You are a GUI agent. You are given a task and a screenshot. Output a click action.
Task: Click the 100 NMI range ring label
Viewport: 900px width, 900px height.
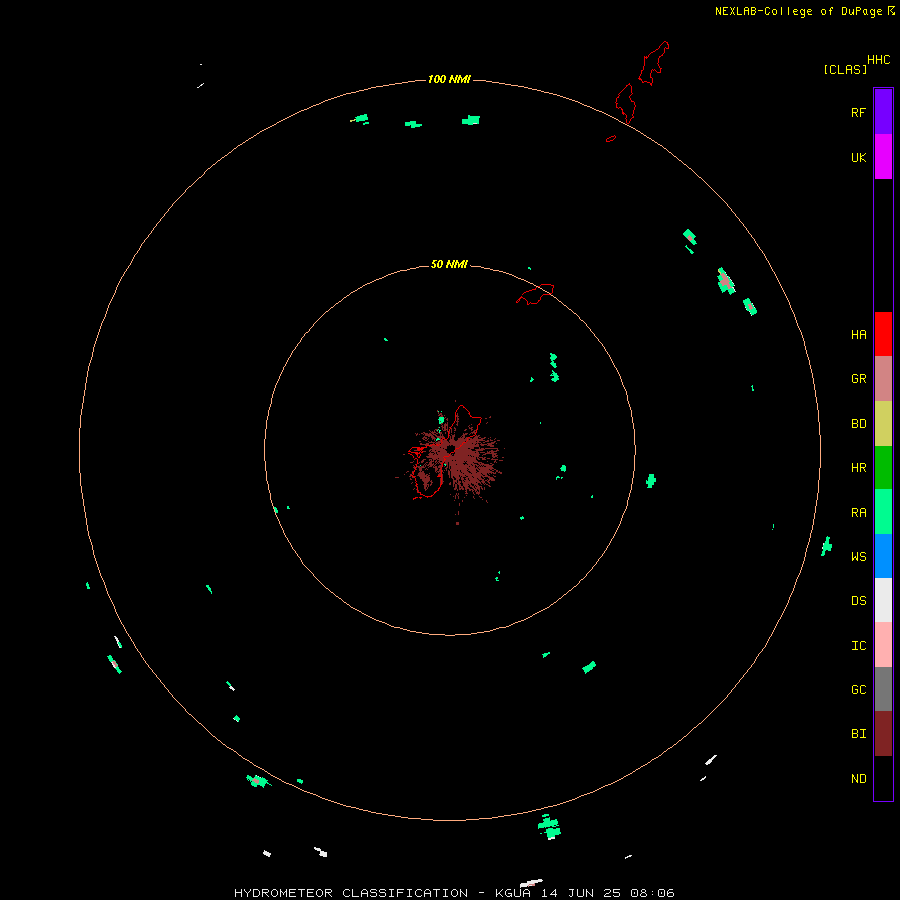(x=449, y=79)
